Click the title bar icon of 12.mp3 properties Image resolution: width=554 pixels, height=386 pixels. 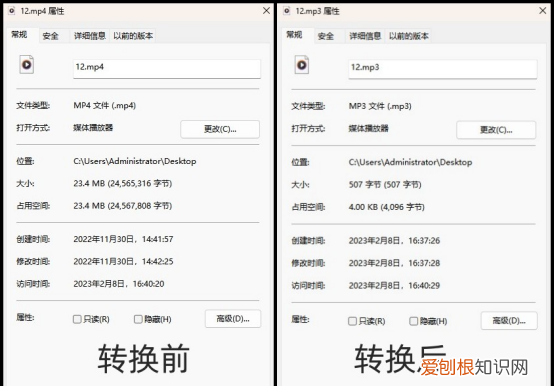[x=287, y=11]
